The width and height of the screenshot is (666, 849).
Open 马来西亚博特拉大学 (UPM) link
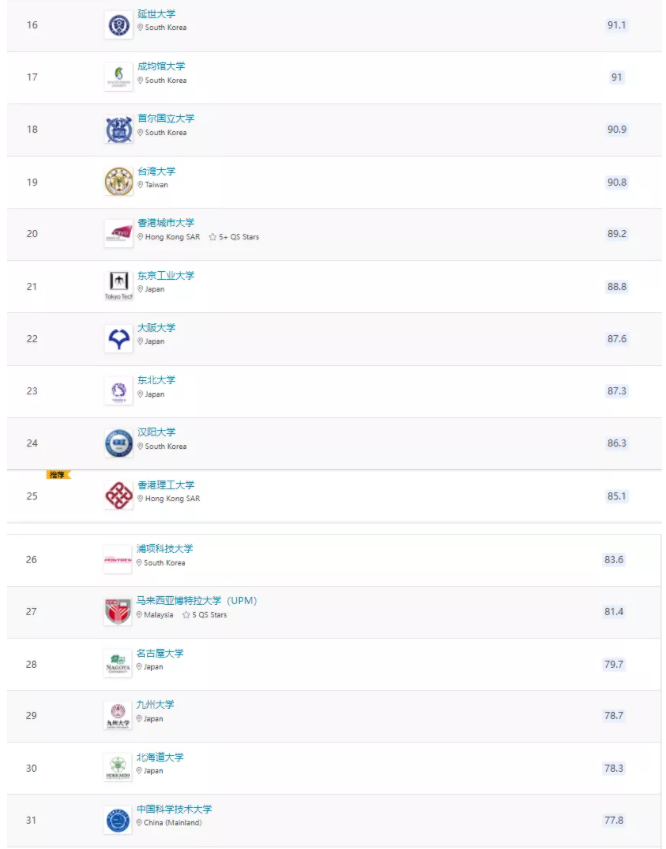[x=196, y=600]
